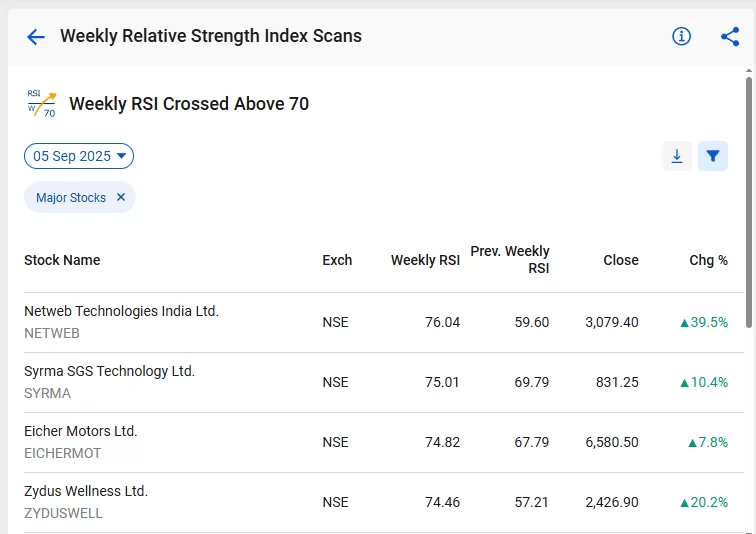Go back using the left arrow icon
Viewport: 756px width, 534px height.
coord(36,37)
